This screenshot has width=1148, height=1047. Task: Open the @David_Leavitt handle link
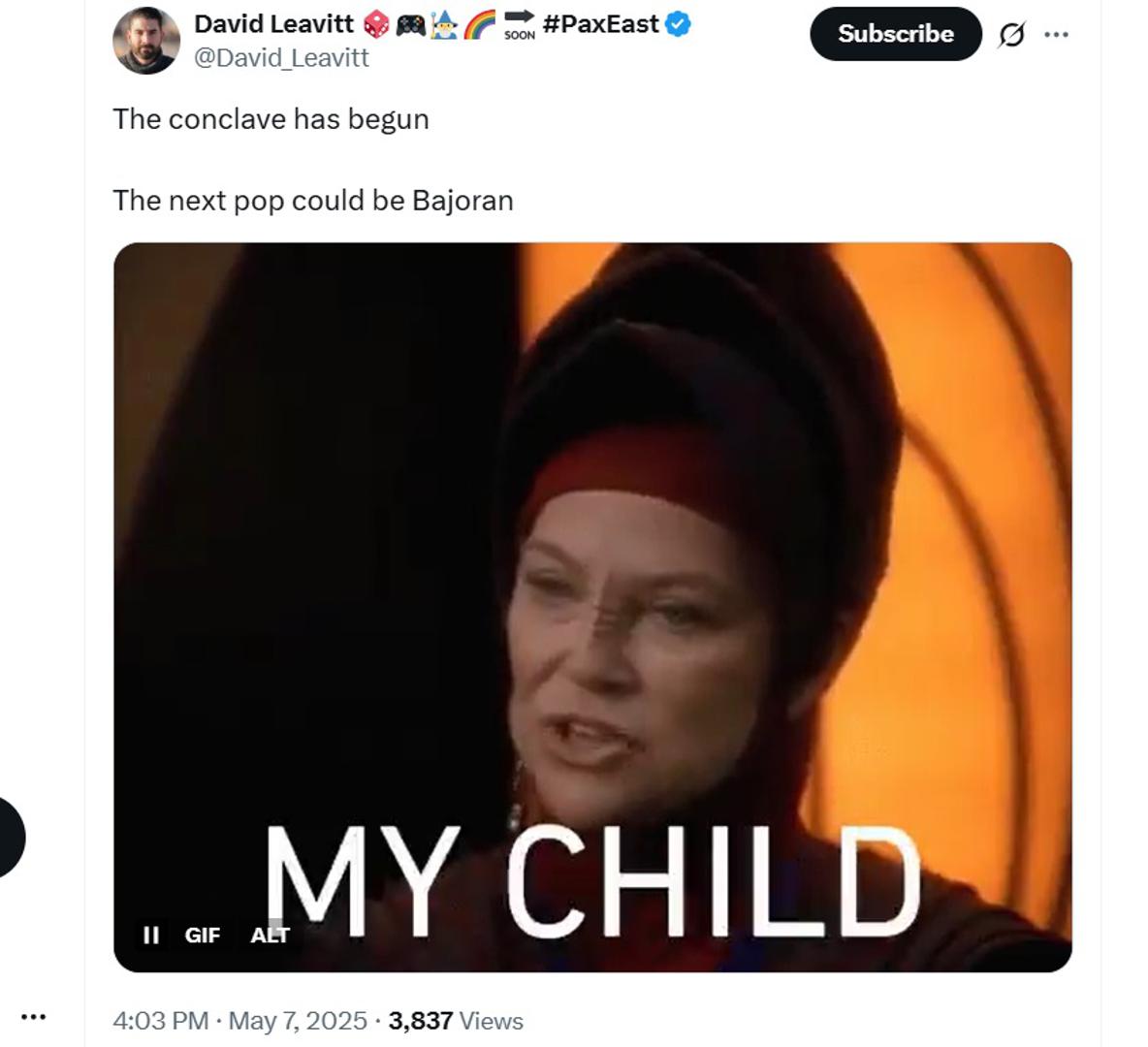coord(281,58)
